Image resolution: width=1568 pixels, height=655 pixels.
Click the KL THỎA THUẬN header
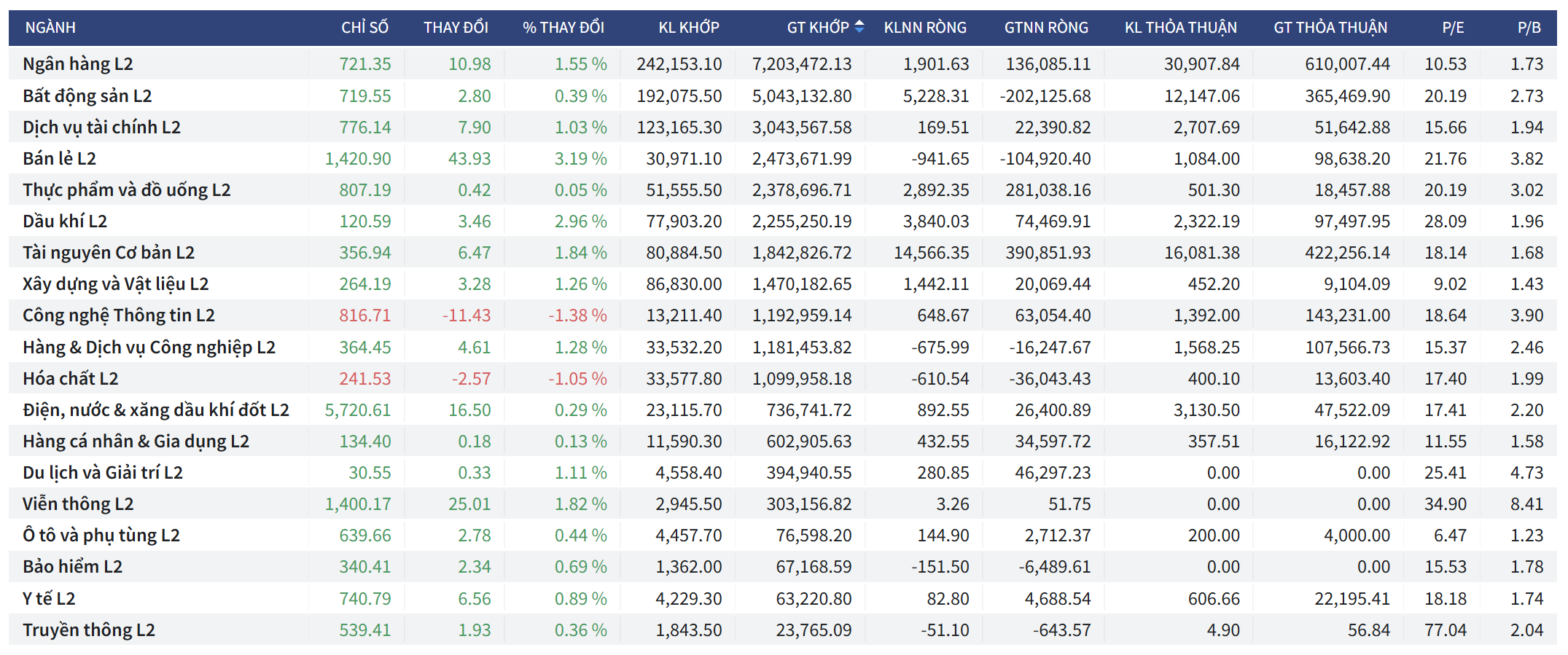pos(1180,28)
